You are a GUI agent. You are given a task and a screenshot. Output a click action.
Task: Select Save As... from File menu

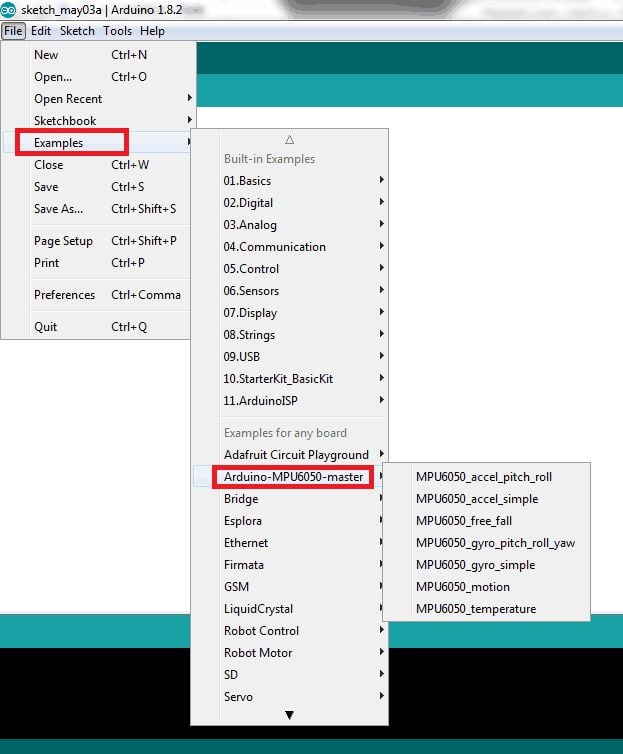point(59,209)
